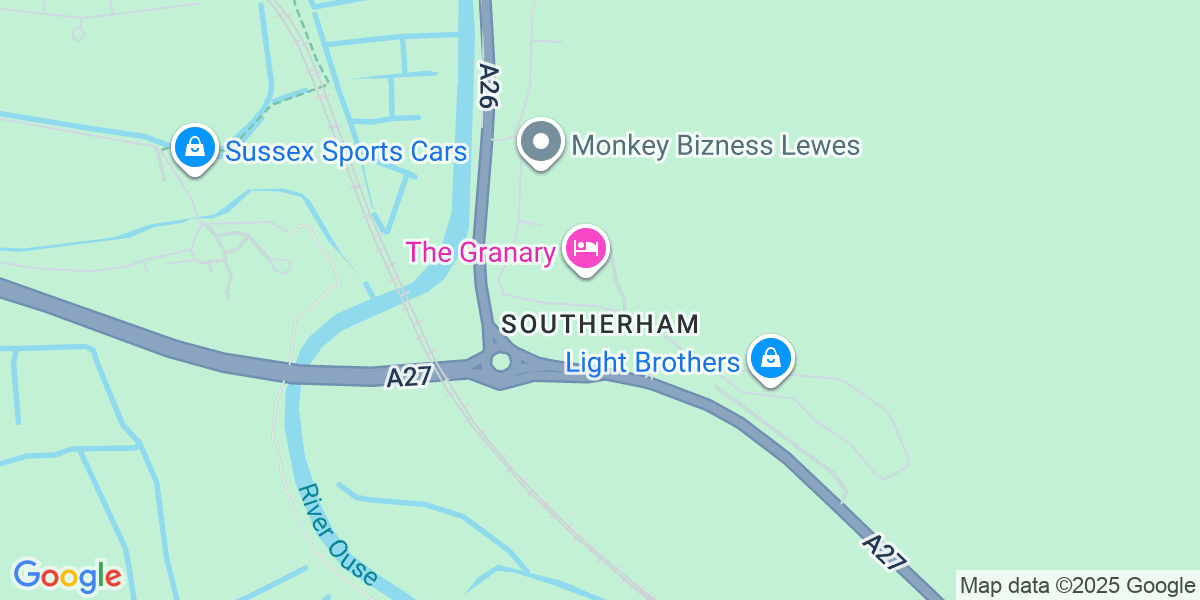The height and width of the screenshot is (600, 1200).
Task: Click the A27 label west of roundabout
Action: pyautogui.click(x=408, y=377)
